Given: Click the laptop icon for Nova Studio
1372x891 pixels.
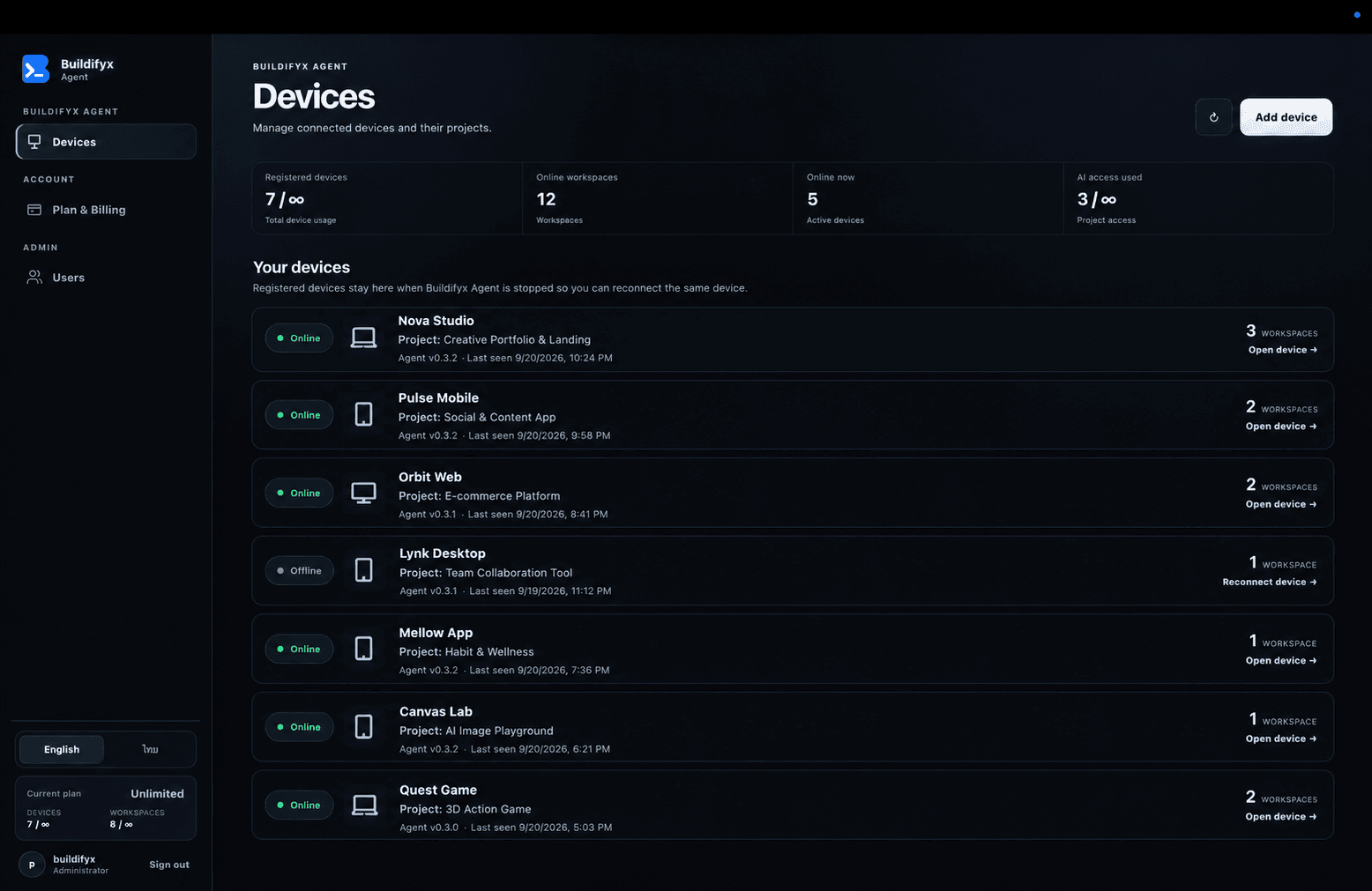Looking at the screenshot, I should tap(363, 338).
